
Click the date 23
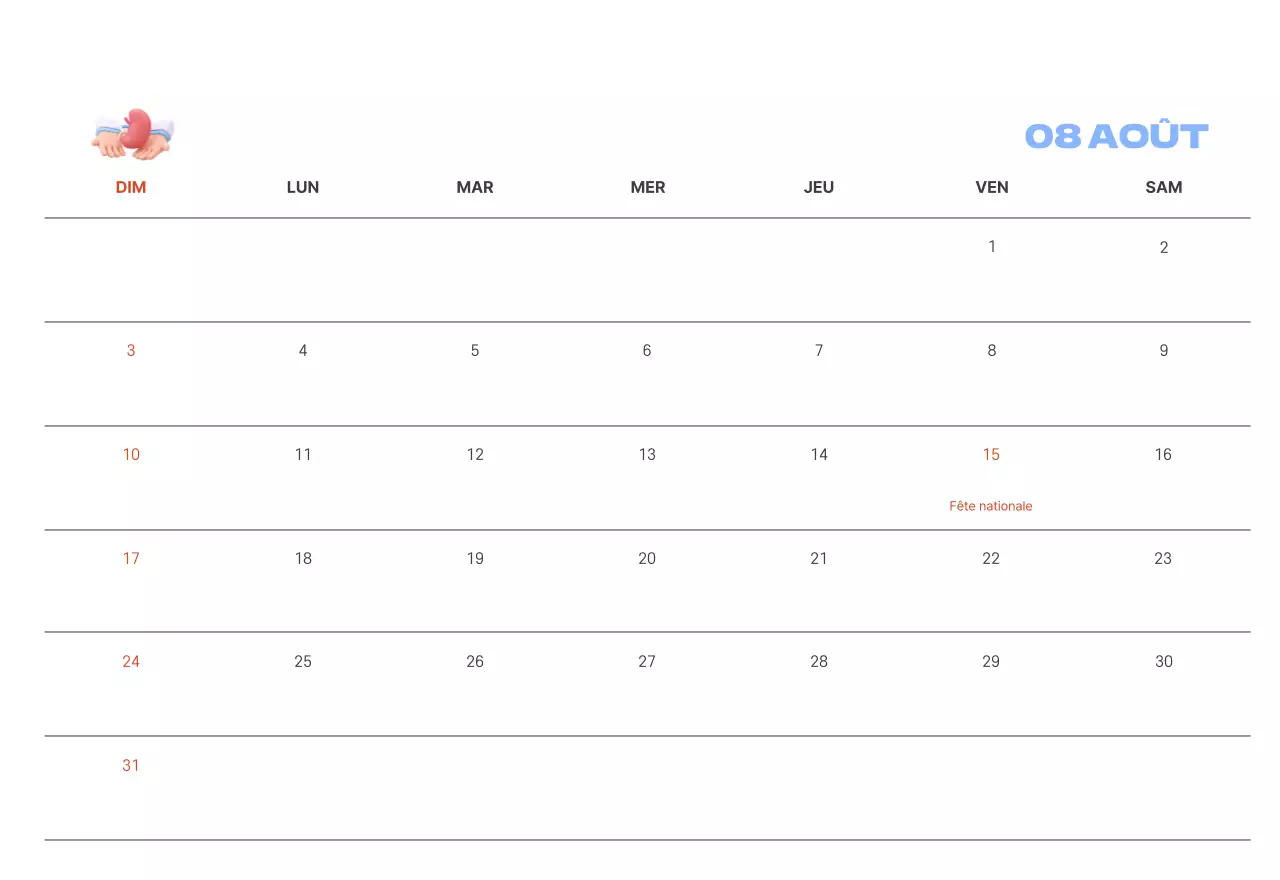tap(1163, 559)
